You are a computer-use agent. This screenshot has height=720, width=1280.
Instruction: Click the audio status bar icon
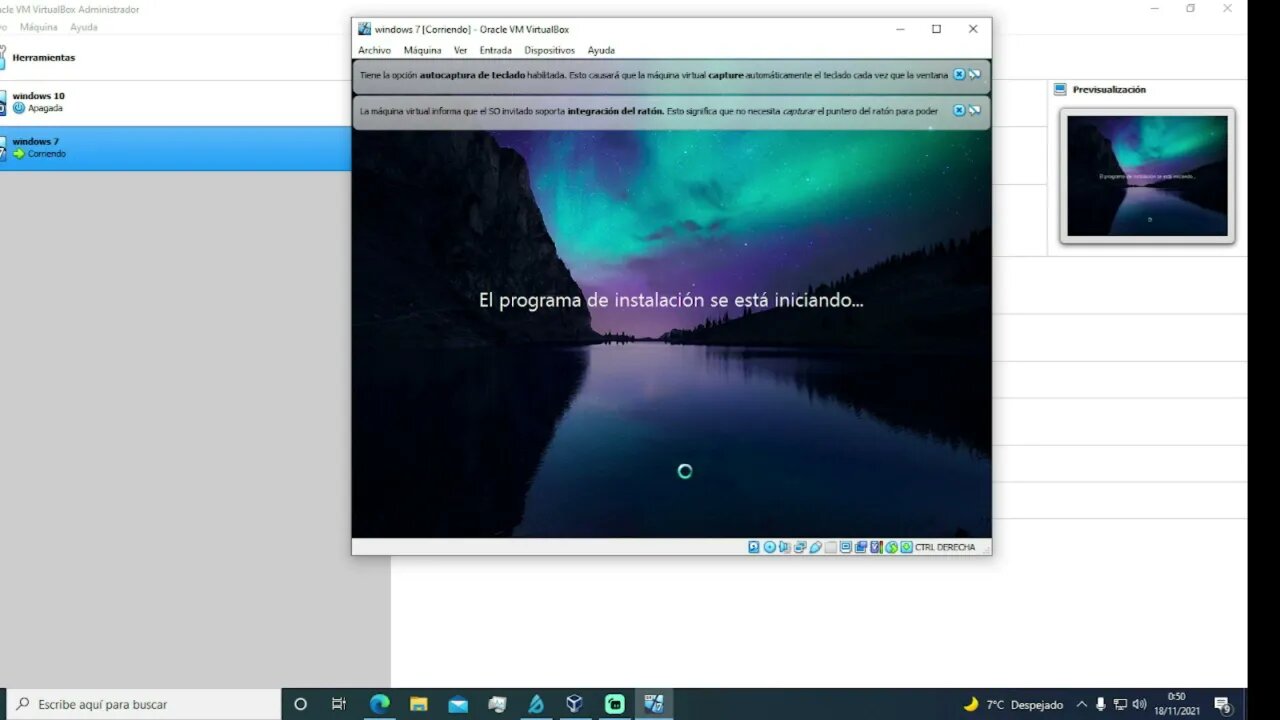[x=784, y=547]
